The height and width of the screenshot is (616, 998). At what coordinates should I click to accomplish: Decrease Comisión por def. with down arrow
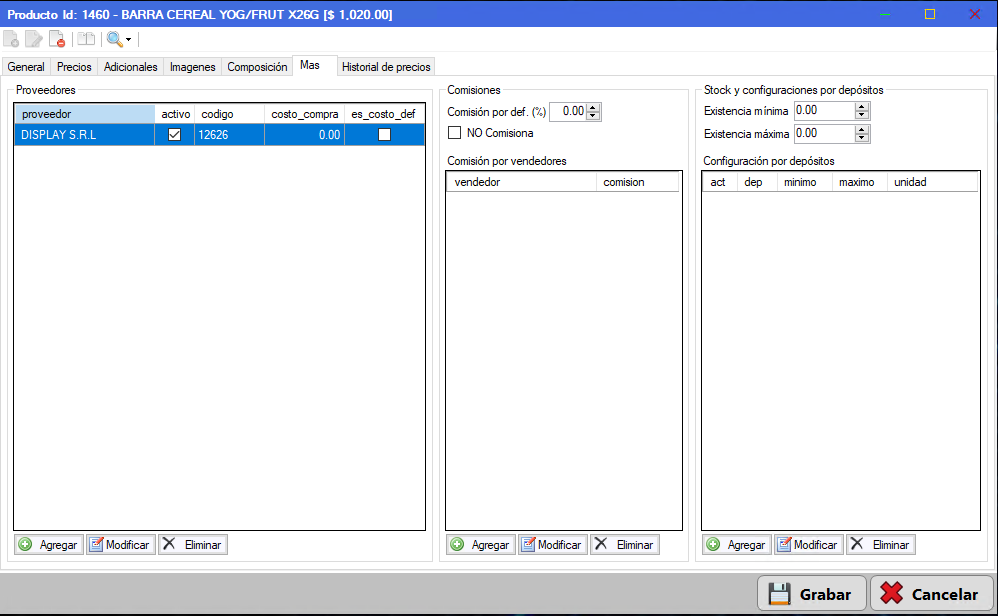(x=593, y=116)
